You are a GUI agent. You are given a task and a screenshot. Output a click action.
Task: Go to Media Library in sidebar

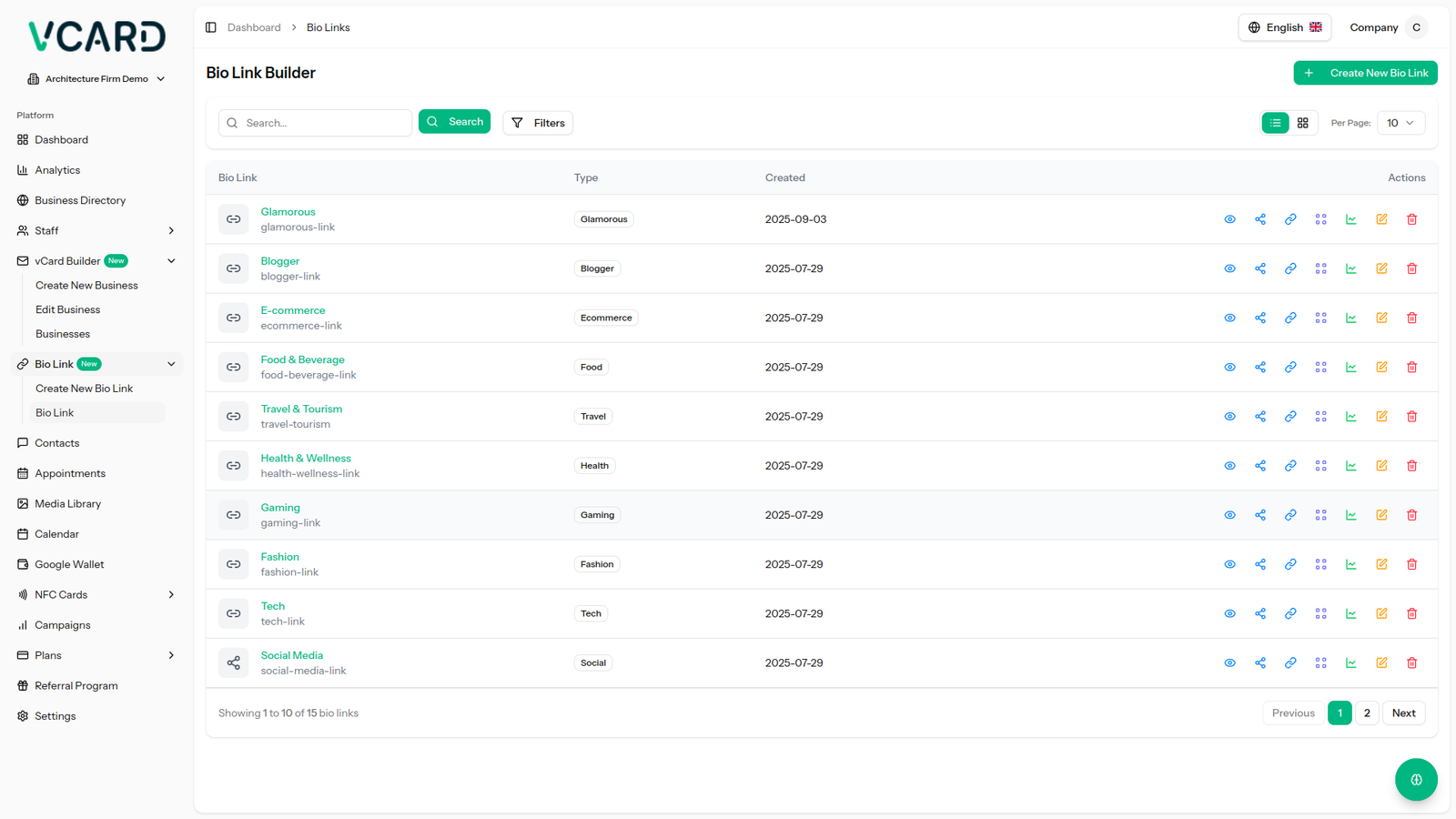pos(67,504)
